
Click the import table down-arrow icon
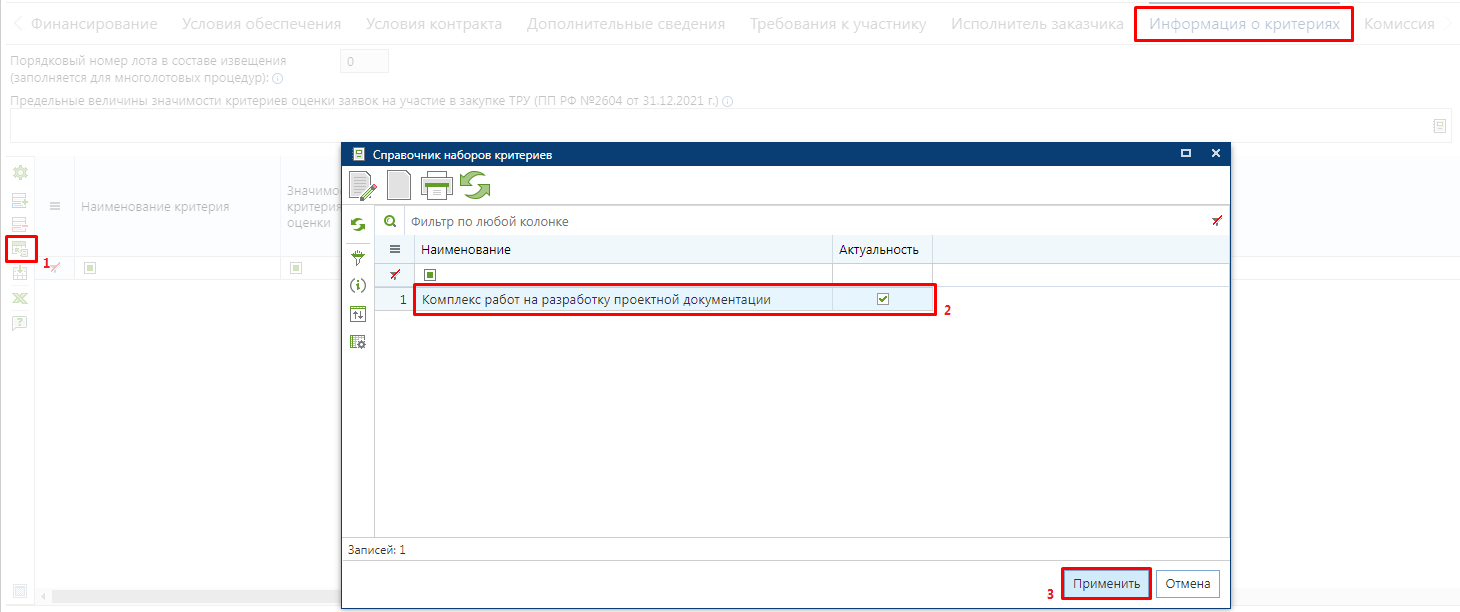point(20,273)
